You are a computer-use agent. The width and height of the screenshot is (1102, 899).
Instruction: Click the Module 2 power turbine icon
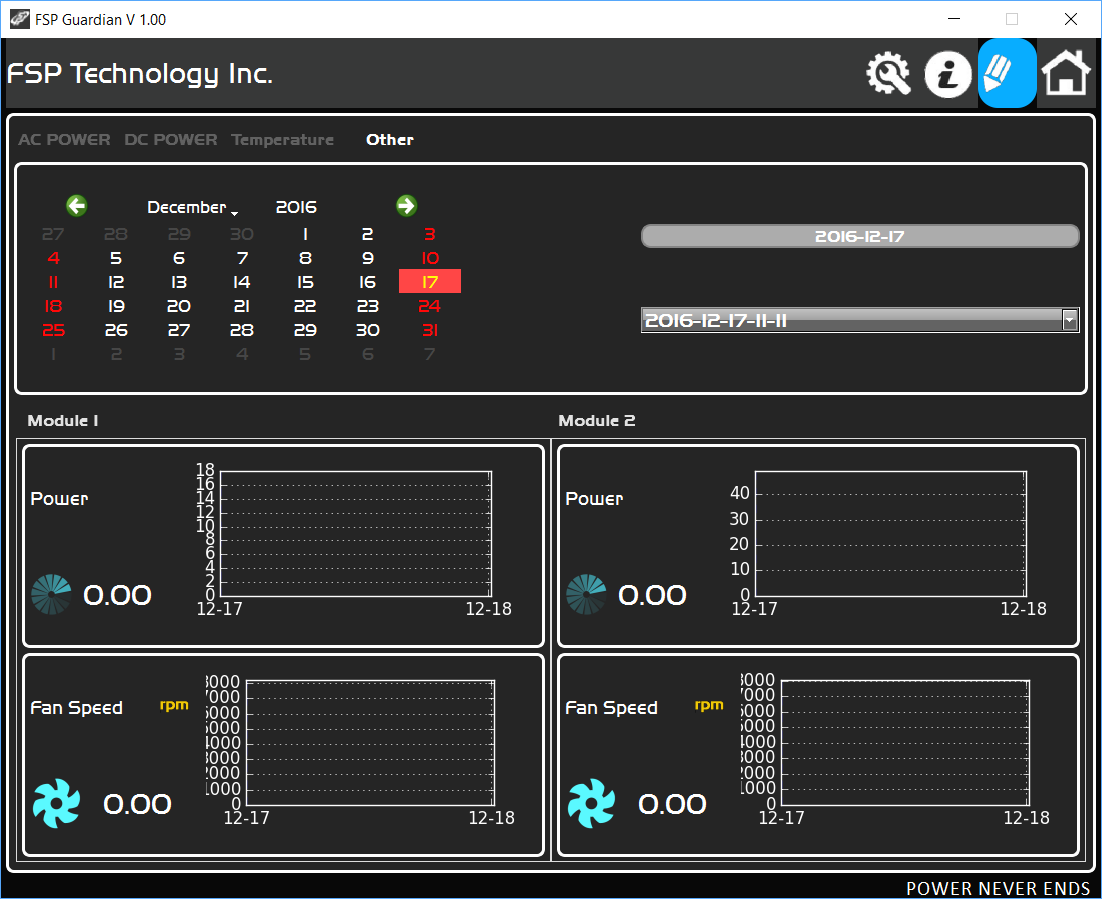[586, 595]
